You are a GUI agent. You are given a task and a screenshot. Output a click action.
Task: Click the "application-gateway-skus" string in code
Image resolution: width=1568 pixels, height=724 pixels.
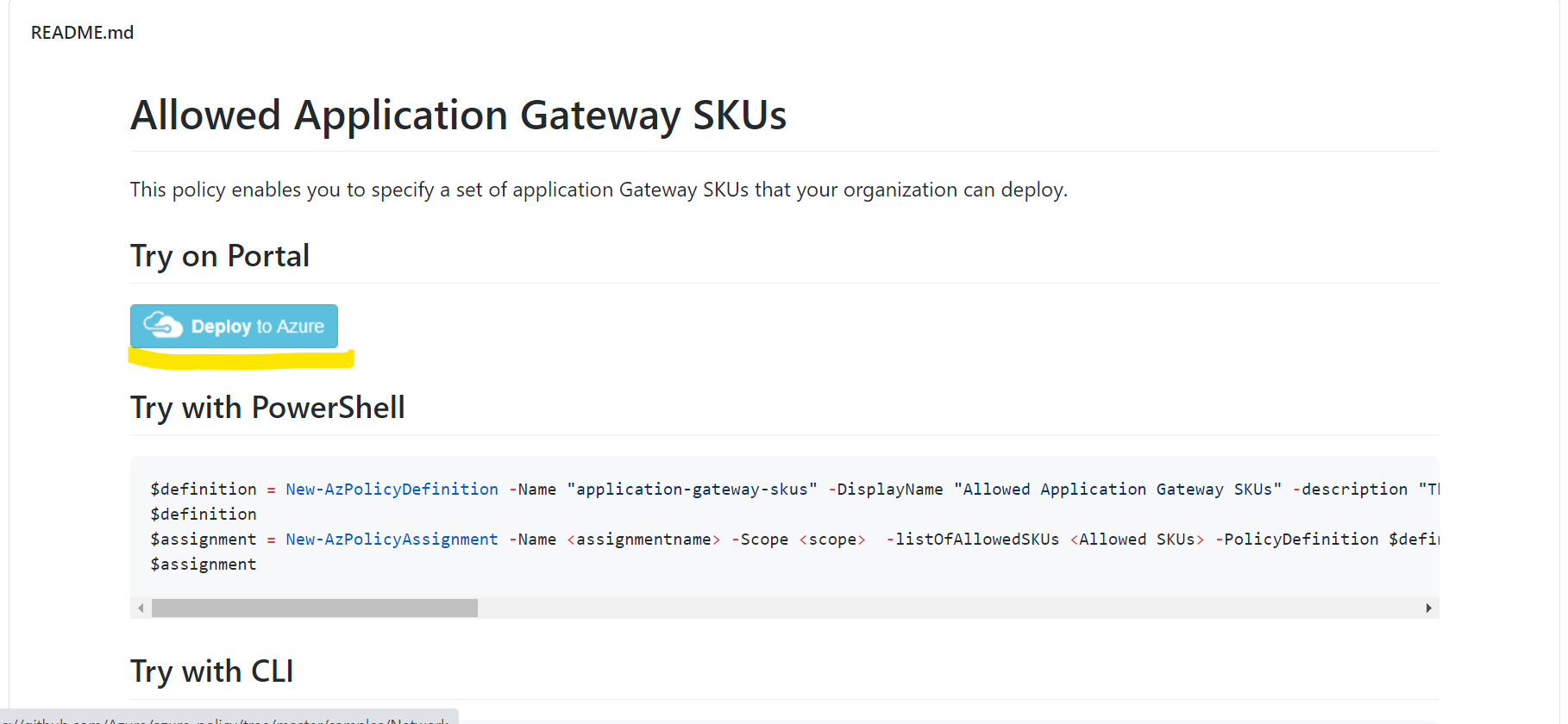[692, 489]
